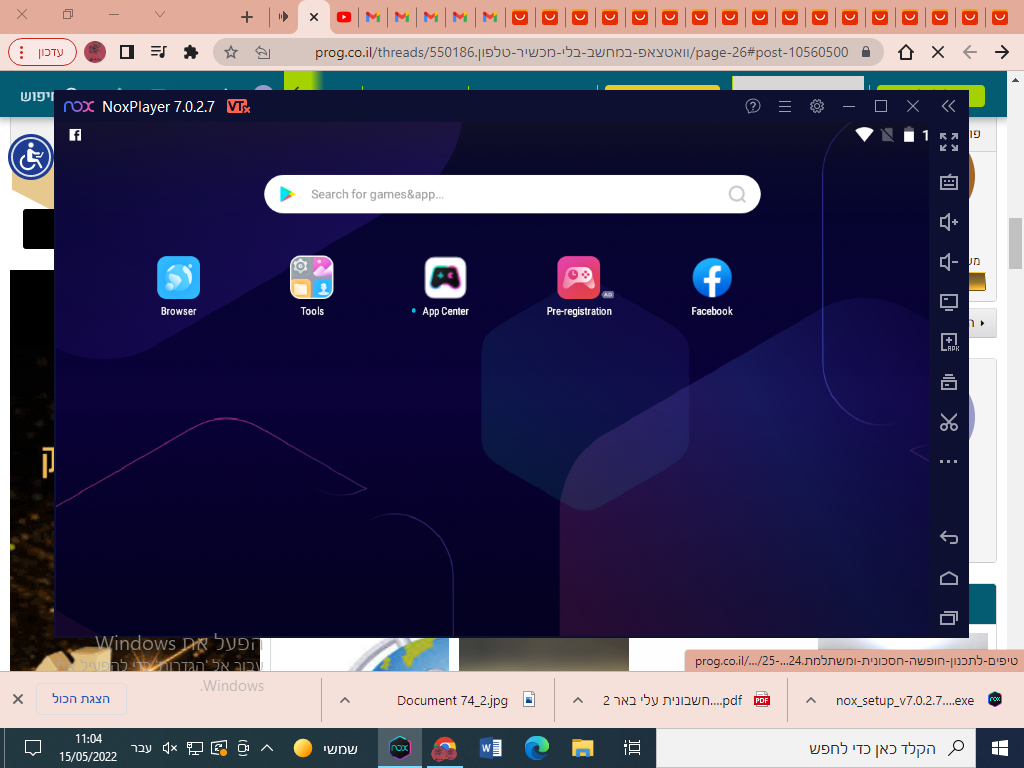
Task: Open the downloaded חשבונית pdf file
Action: tap(673, 700)
